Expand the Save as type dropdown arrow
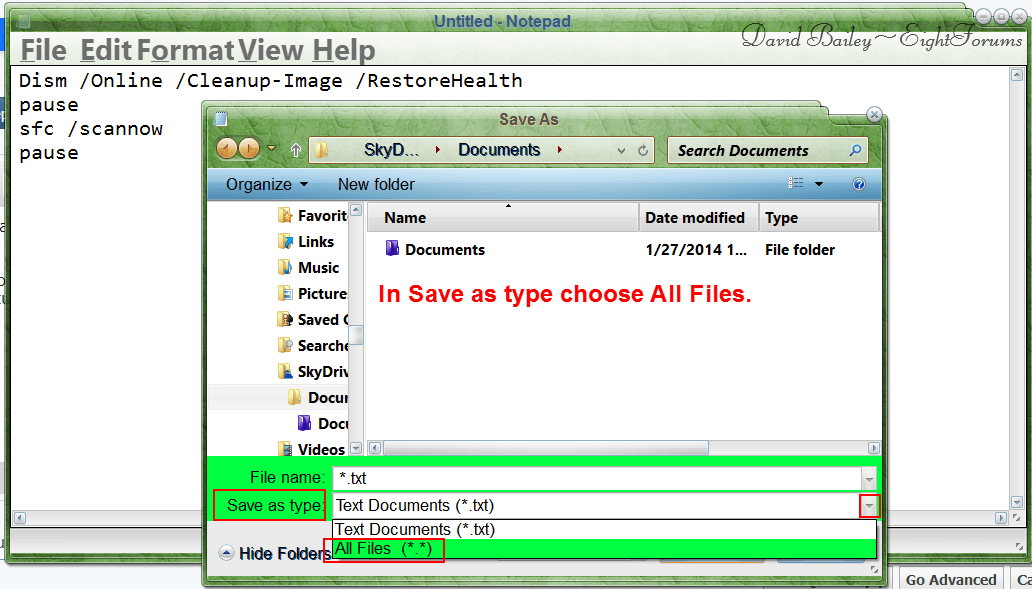This screenshot has height=589, width=1032. tap(869, 506)
